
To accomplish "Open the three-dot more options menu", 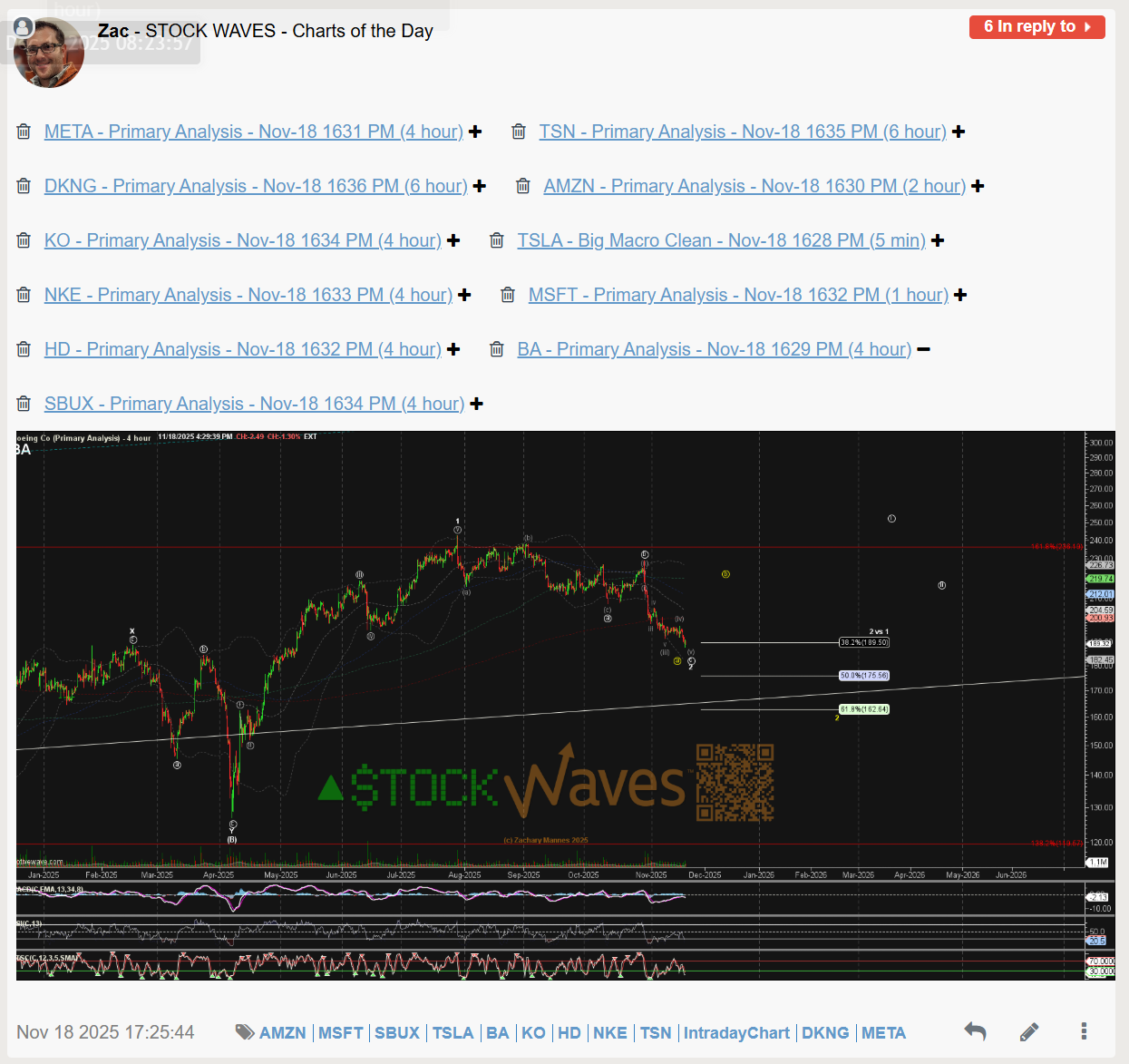I will click(1084, 1031).
